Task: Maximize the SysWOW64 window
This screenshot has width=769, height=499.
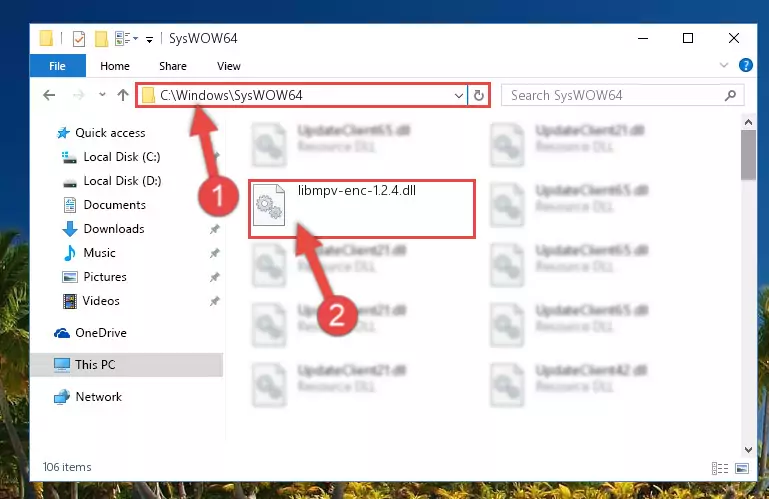Action: click(688, 38)
